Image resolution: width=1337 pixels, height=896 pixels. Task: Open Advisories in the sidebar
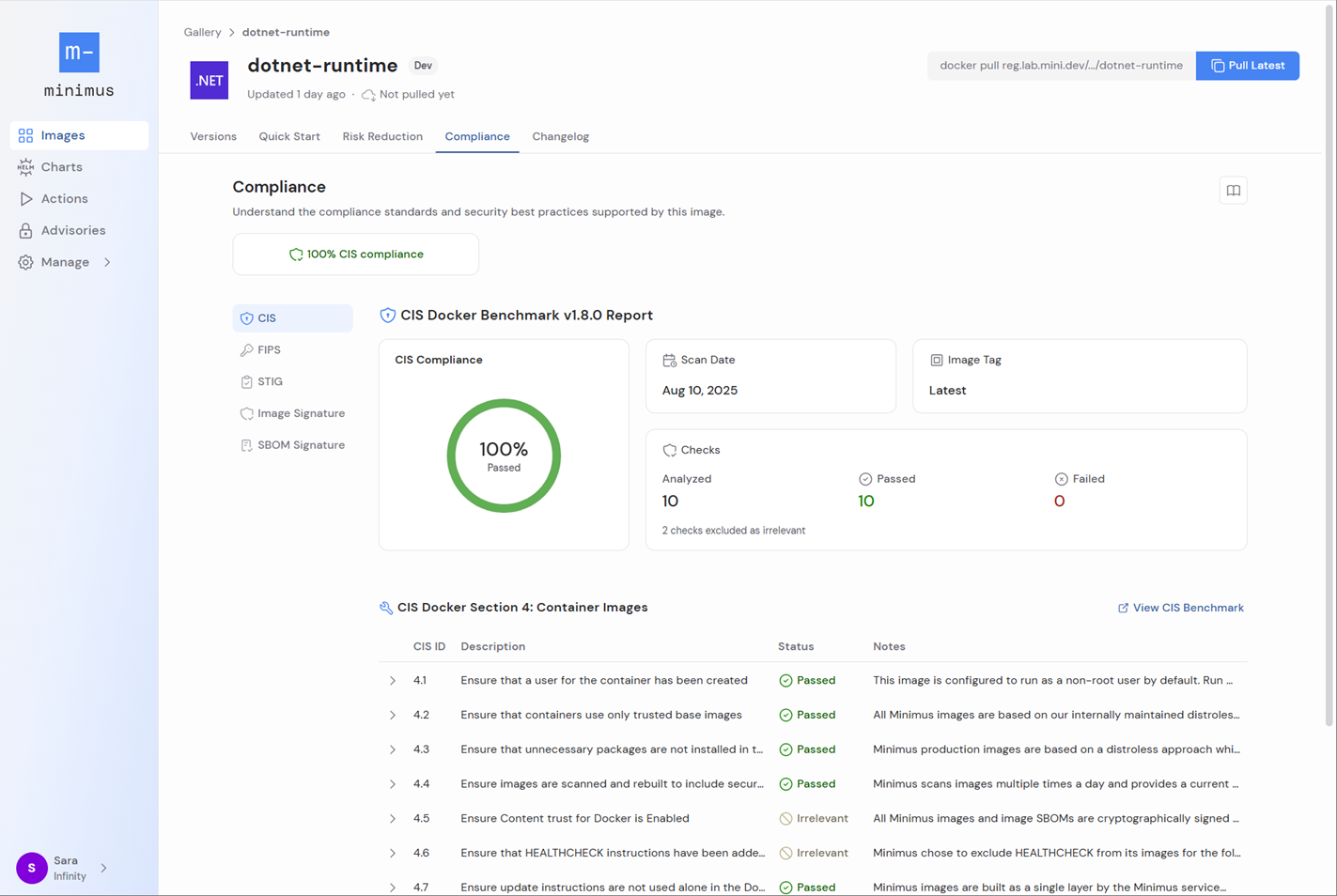(x=79, y=230)
